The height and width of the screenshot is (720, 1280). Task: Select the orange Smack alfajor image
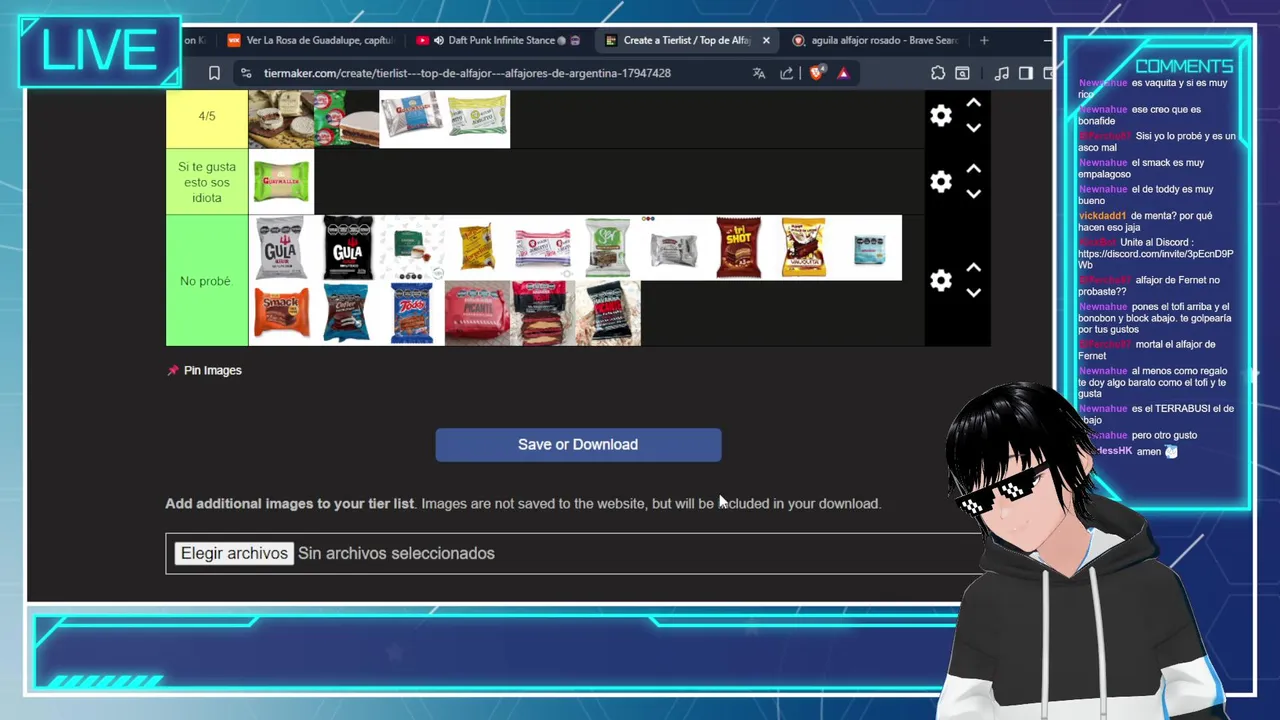(281, 313)
